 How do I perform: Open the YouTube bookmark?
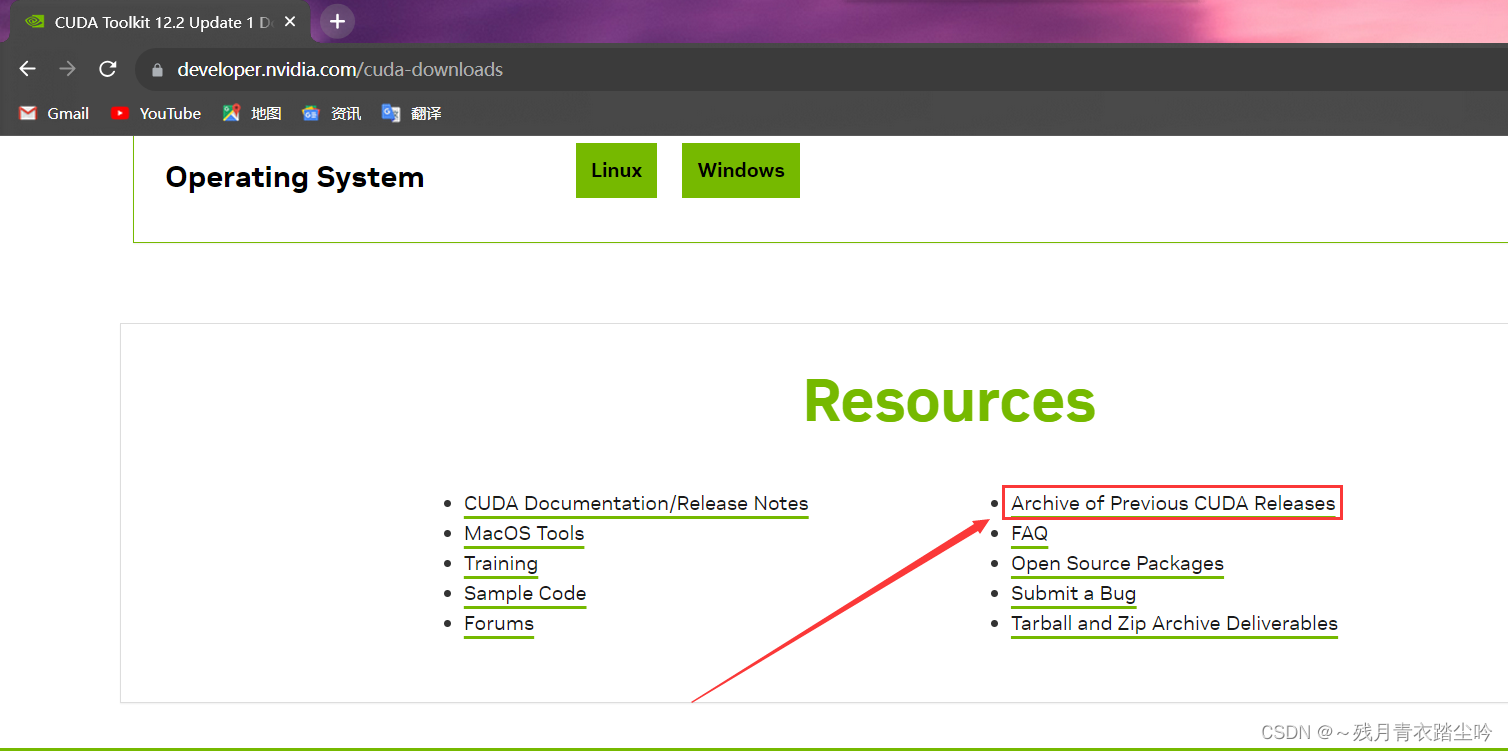(x=156, y=113)
